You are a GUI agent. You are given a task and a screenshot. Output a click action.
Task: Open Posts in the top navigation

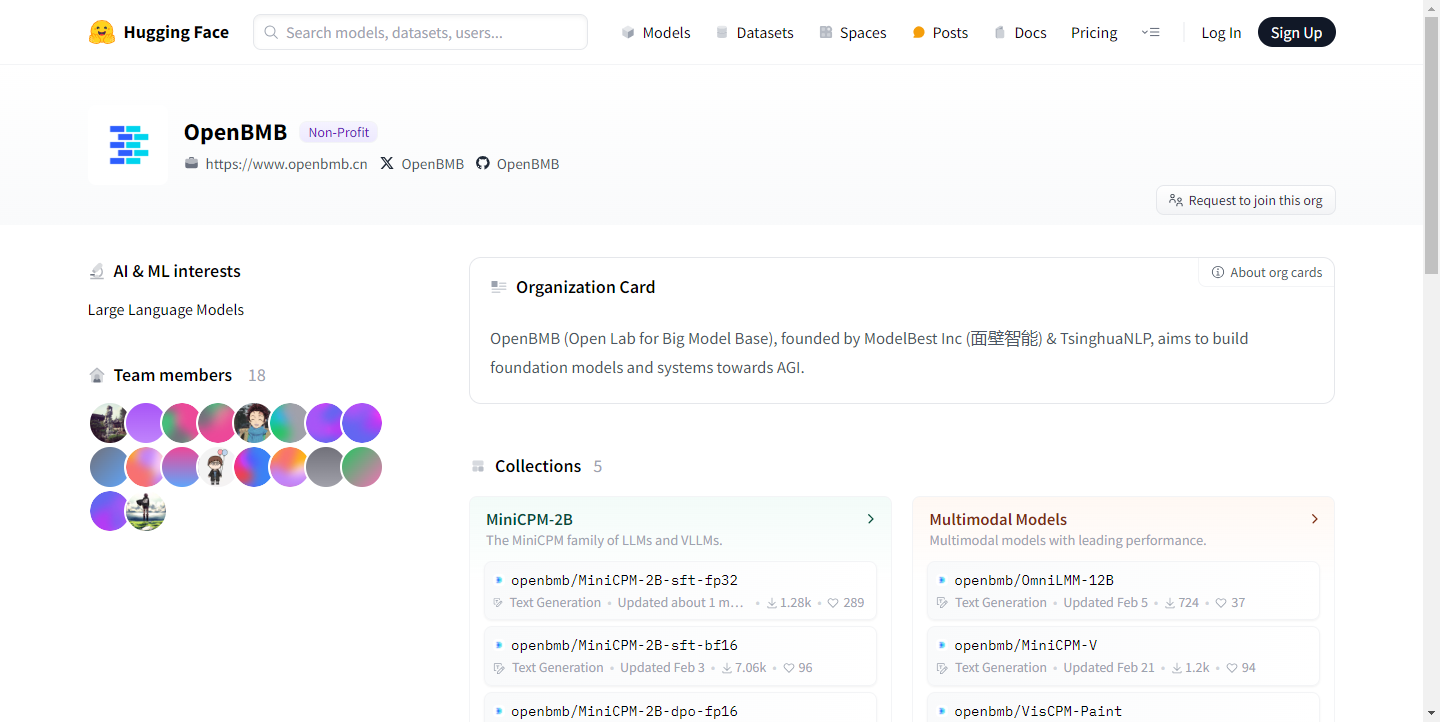(x=940, y=32)
